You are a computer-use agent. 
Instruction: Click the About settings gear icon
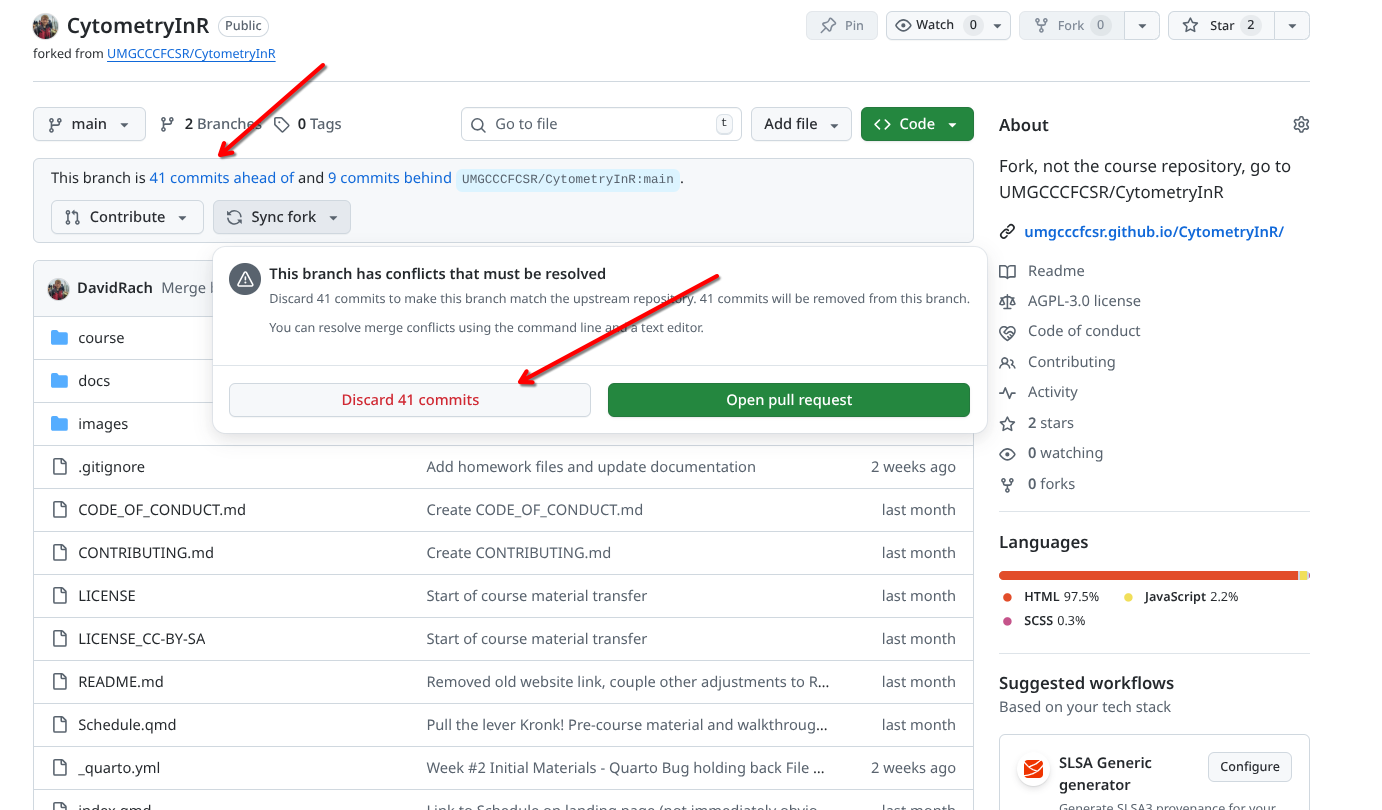click(x=1300, y=125)
